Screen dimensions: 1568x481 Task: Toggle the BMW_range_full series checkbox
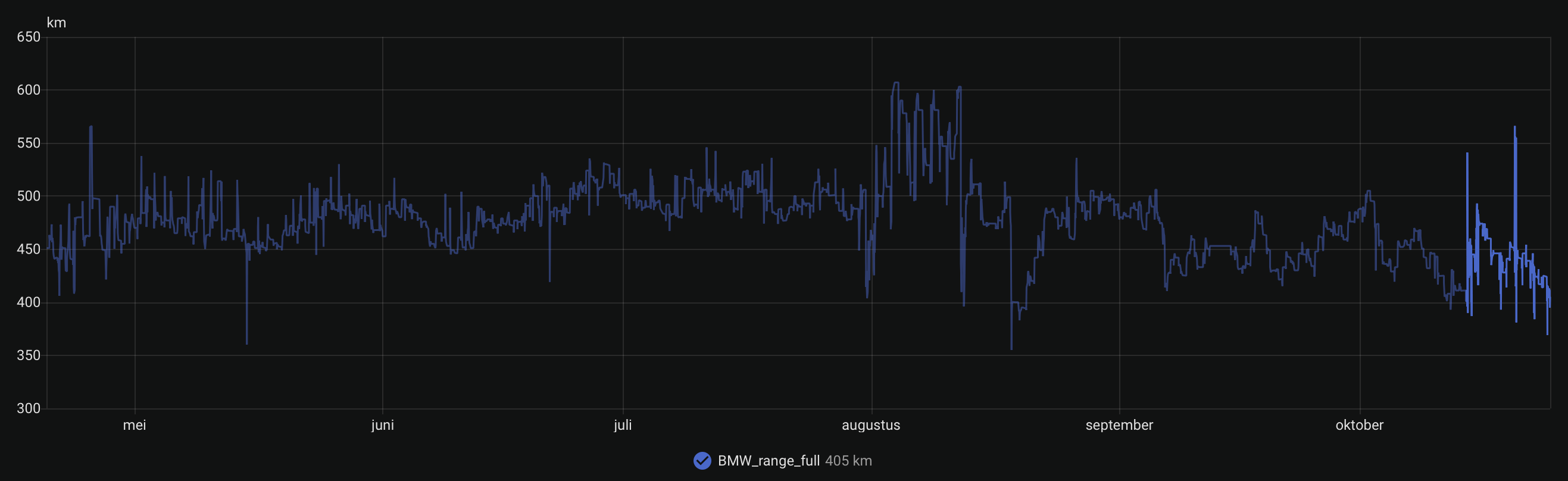click(702, 461)
